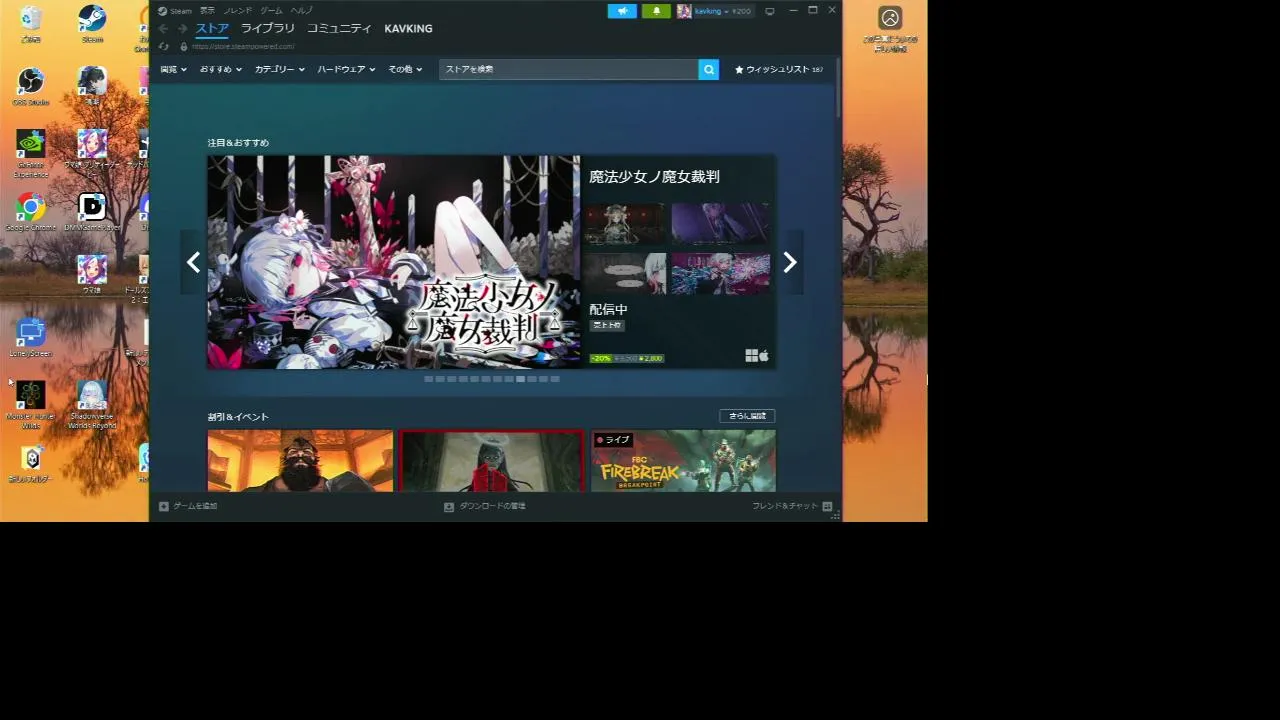Viewport: 1280px width, 720px height.
Task: Expand the その他 dropdown
Action: [405, 70]
